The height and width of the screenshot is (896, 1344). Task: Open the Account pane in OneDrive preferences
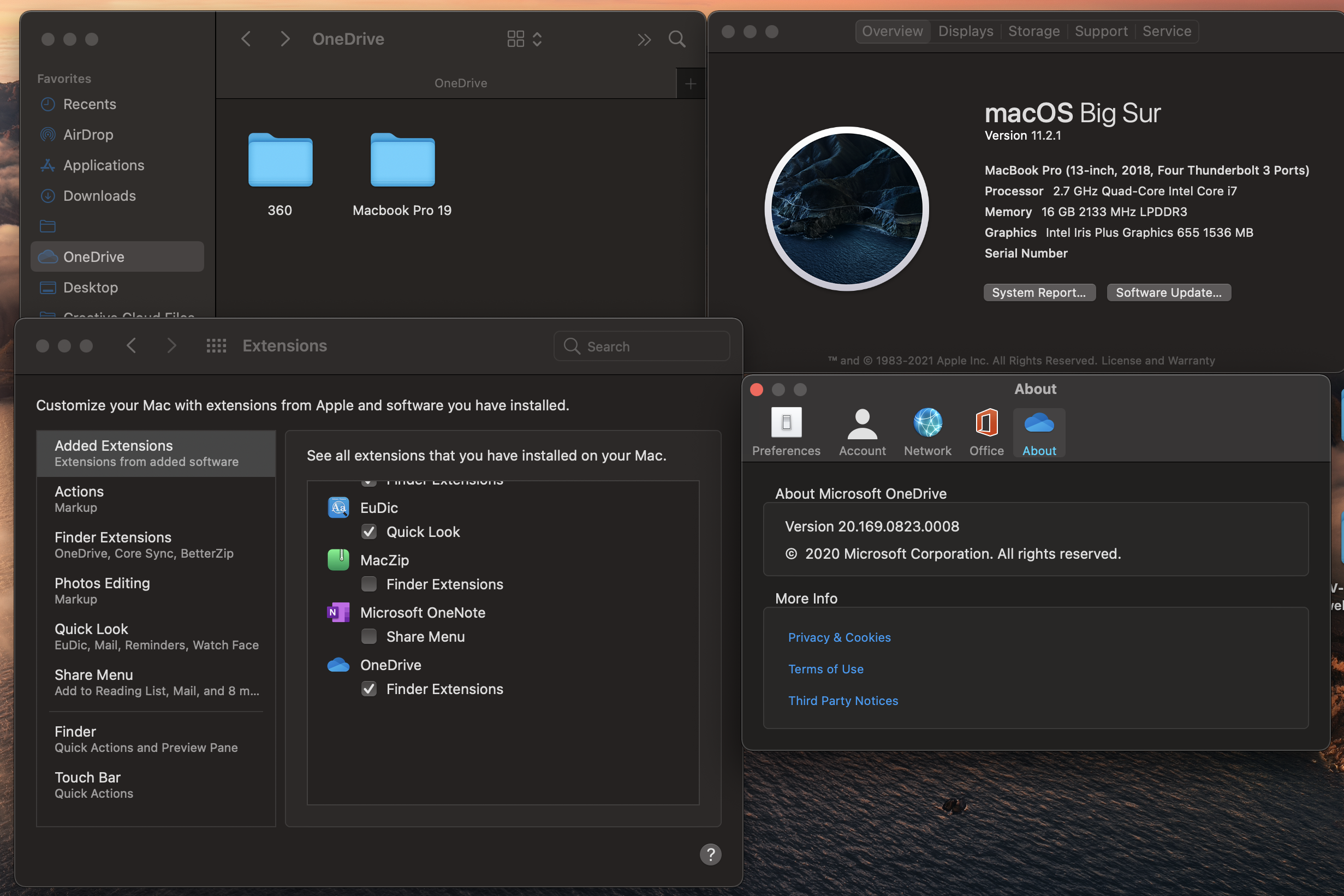tap(861, 432)
